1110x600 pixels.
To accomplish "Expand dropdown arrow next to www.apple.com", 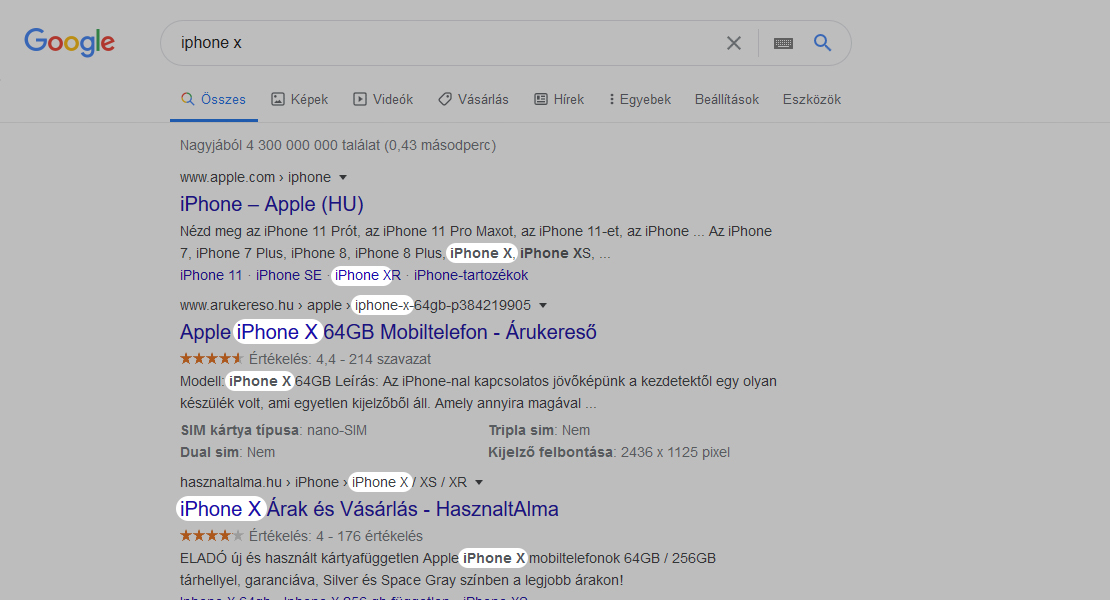I will pyautogui.click(x=343, y=178).
